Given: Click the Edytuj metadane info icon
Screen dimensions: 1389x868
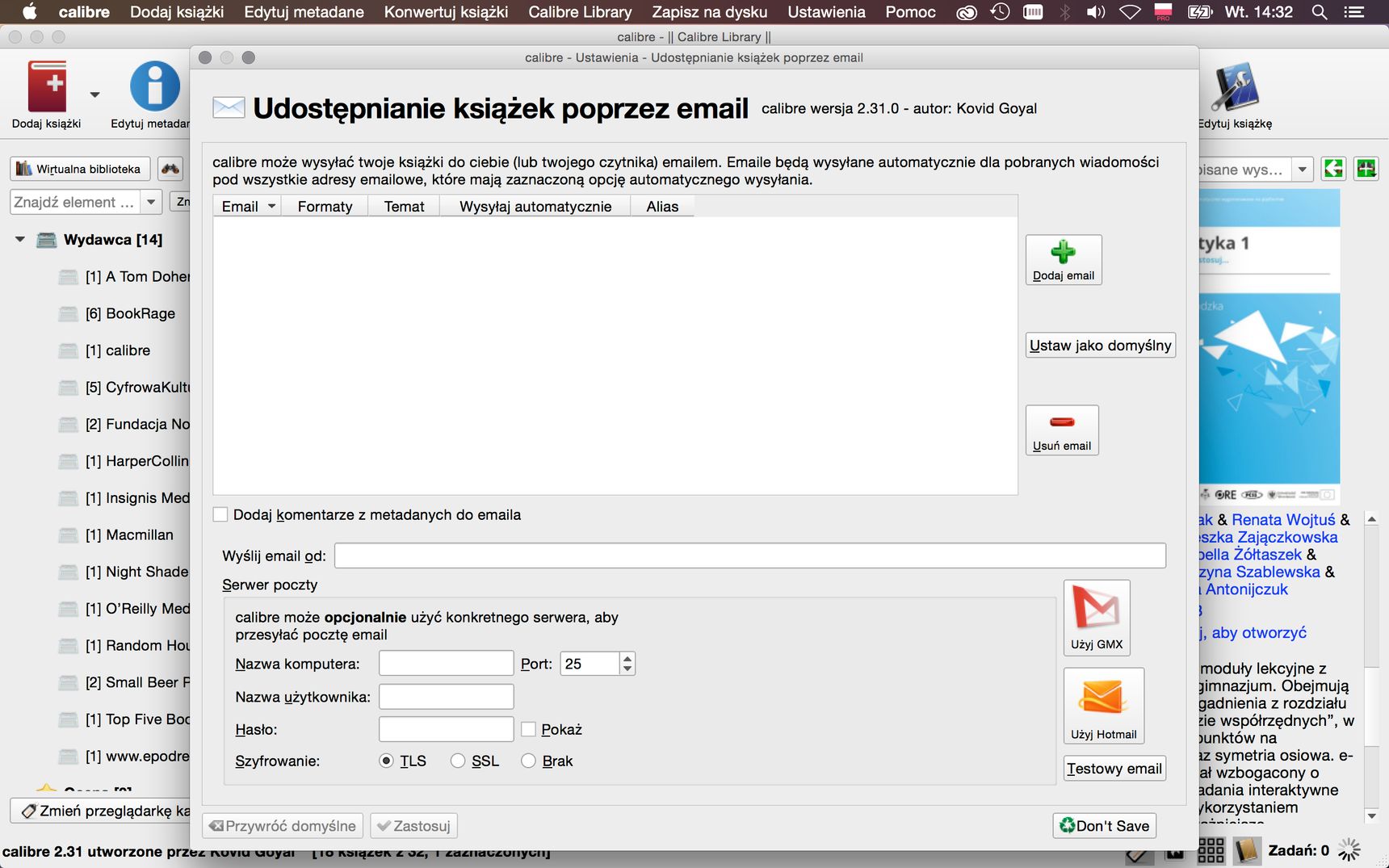Looking at the screenshot, I should [x=155, y=86].
